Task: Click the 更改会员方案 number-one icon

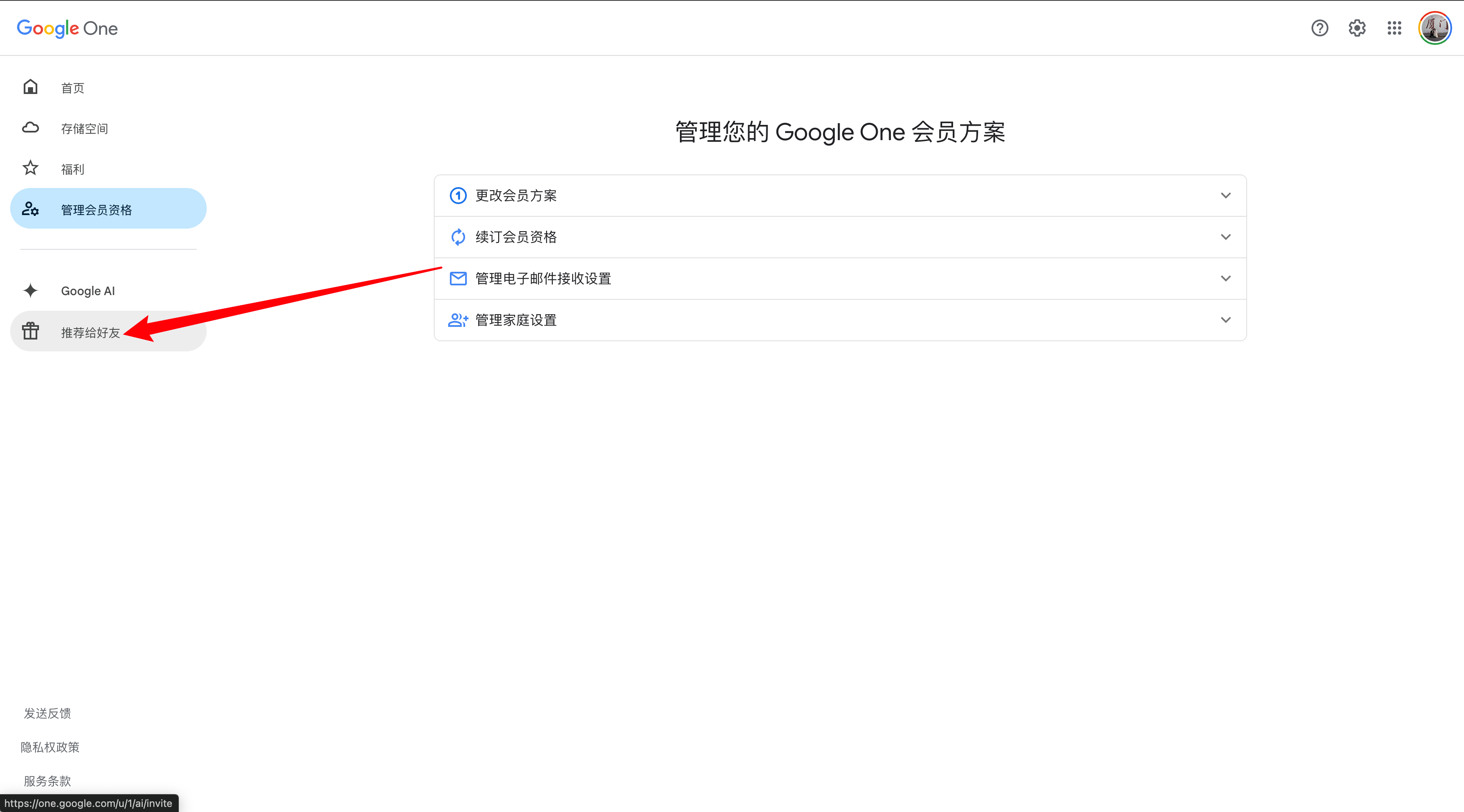Action: [x=458, y=195]
